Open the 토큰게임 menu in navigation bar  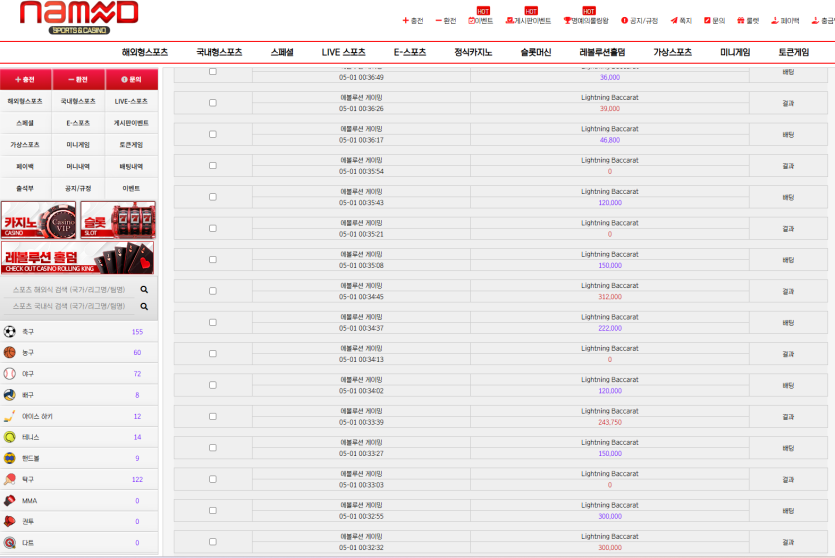pyautogui.click(x=793, y=52)
